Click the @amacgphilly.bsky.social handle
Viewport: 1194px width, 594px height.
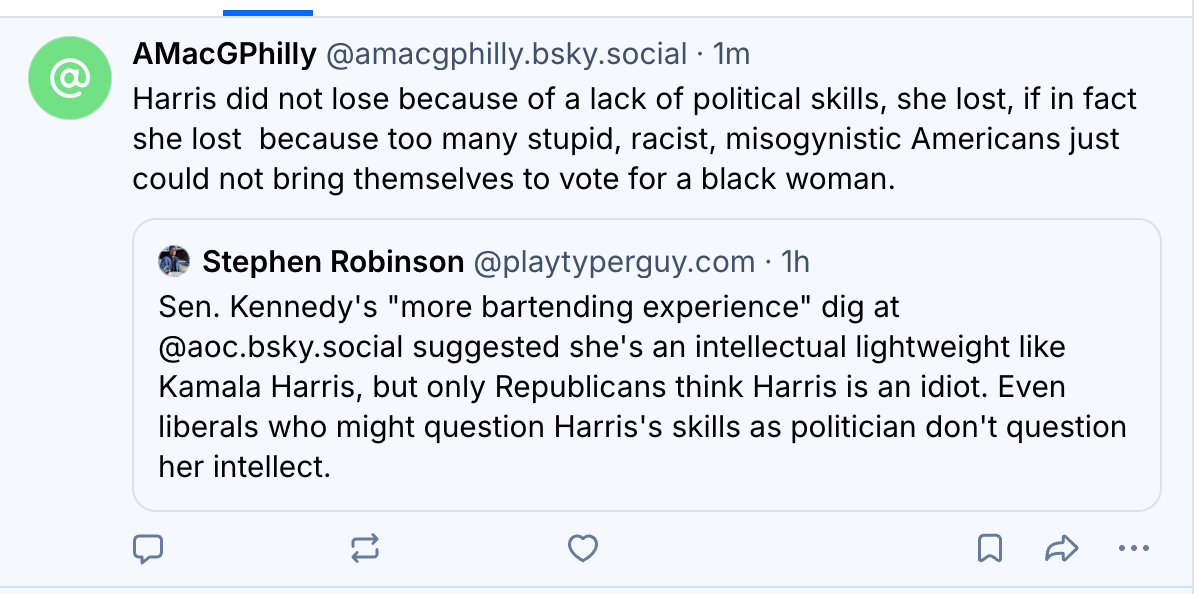506,54
